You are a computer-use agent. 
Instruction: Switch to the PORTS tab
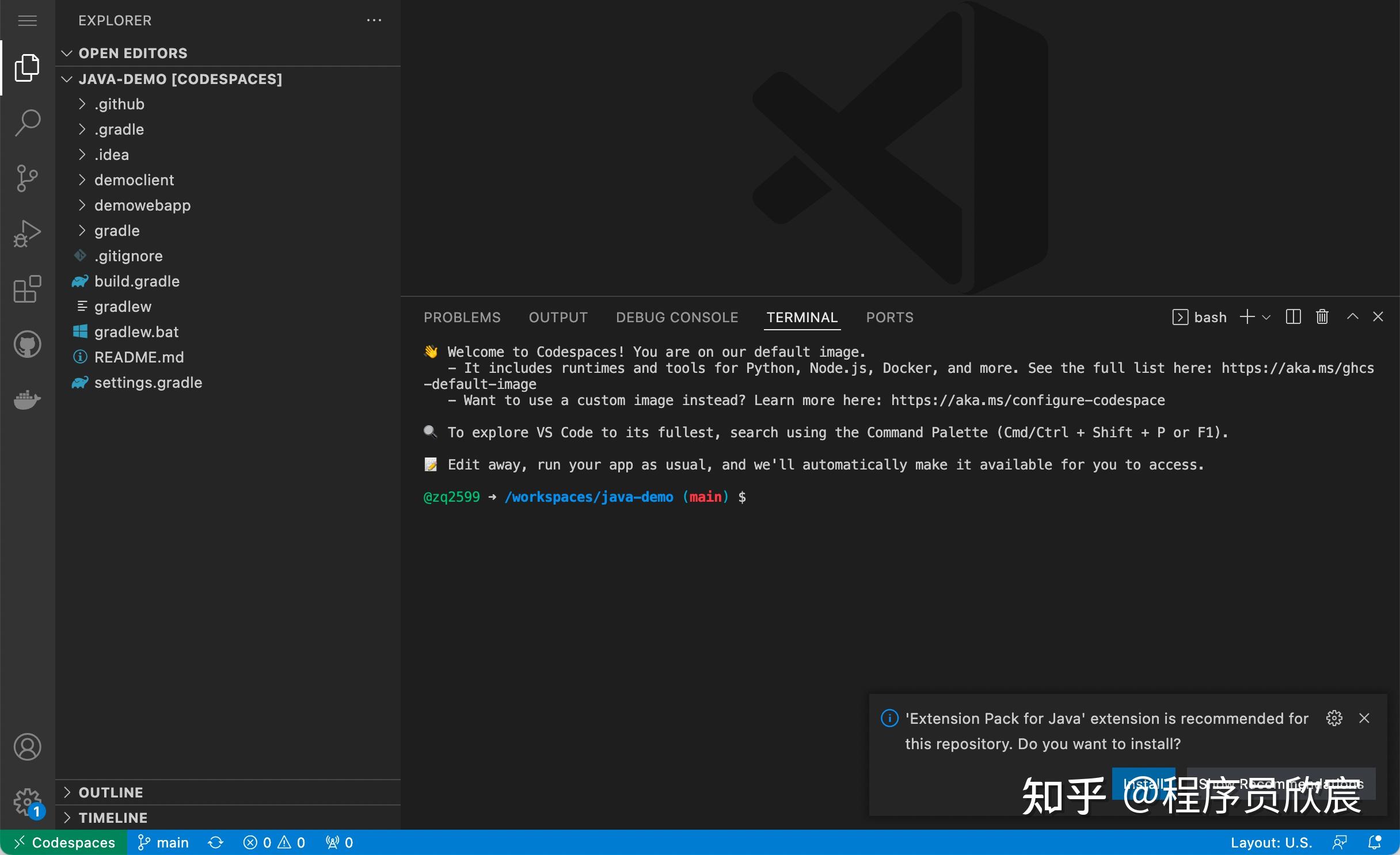889,317
